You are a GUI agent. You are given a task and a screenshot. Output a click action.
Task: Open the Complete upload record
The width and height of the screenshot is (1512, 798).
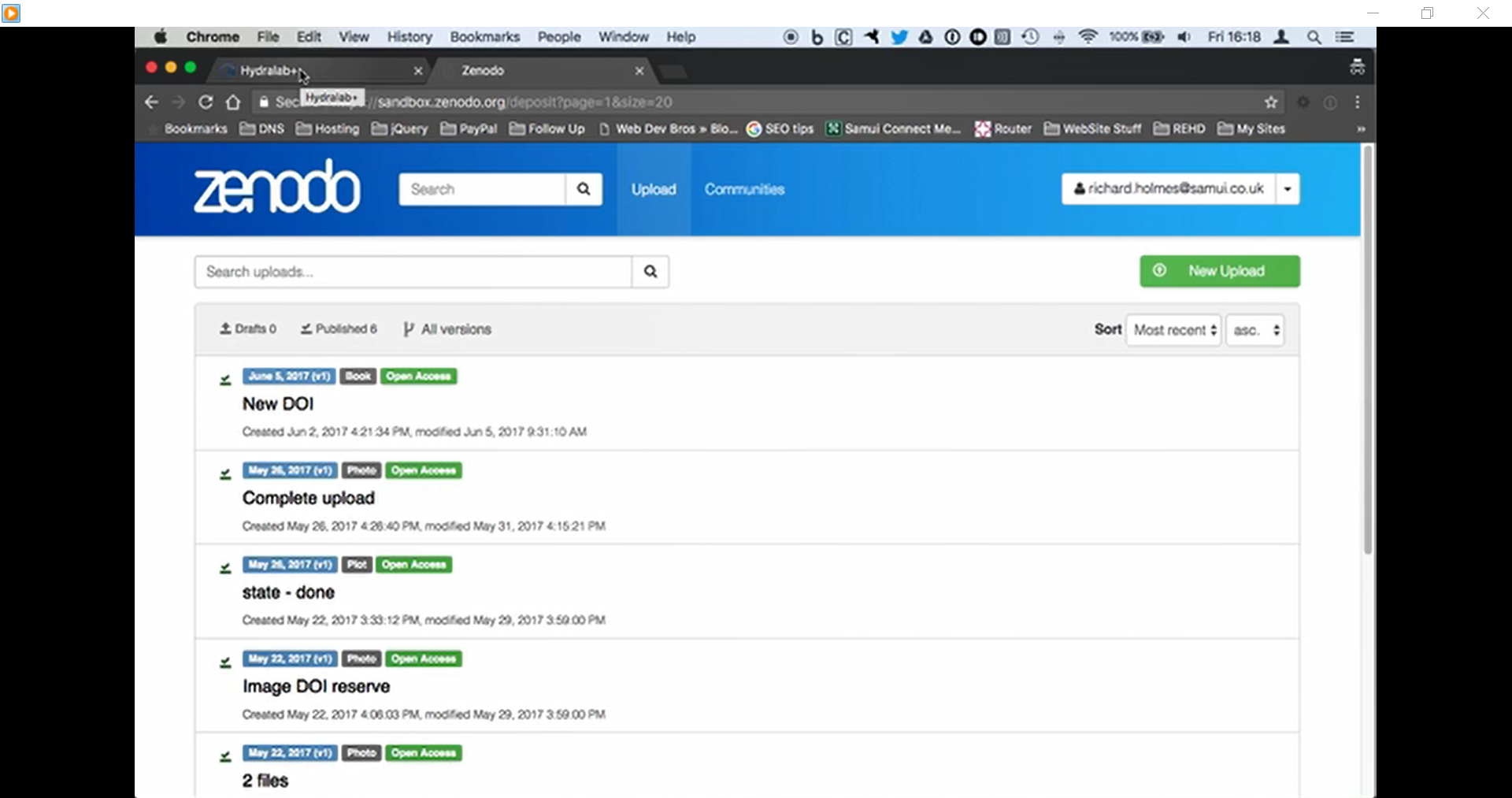(309, 498)
